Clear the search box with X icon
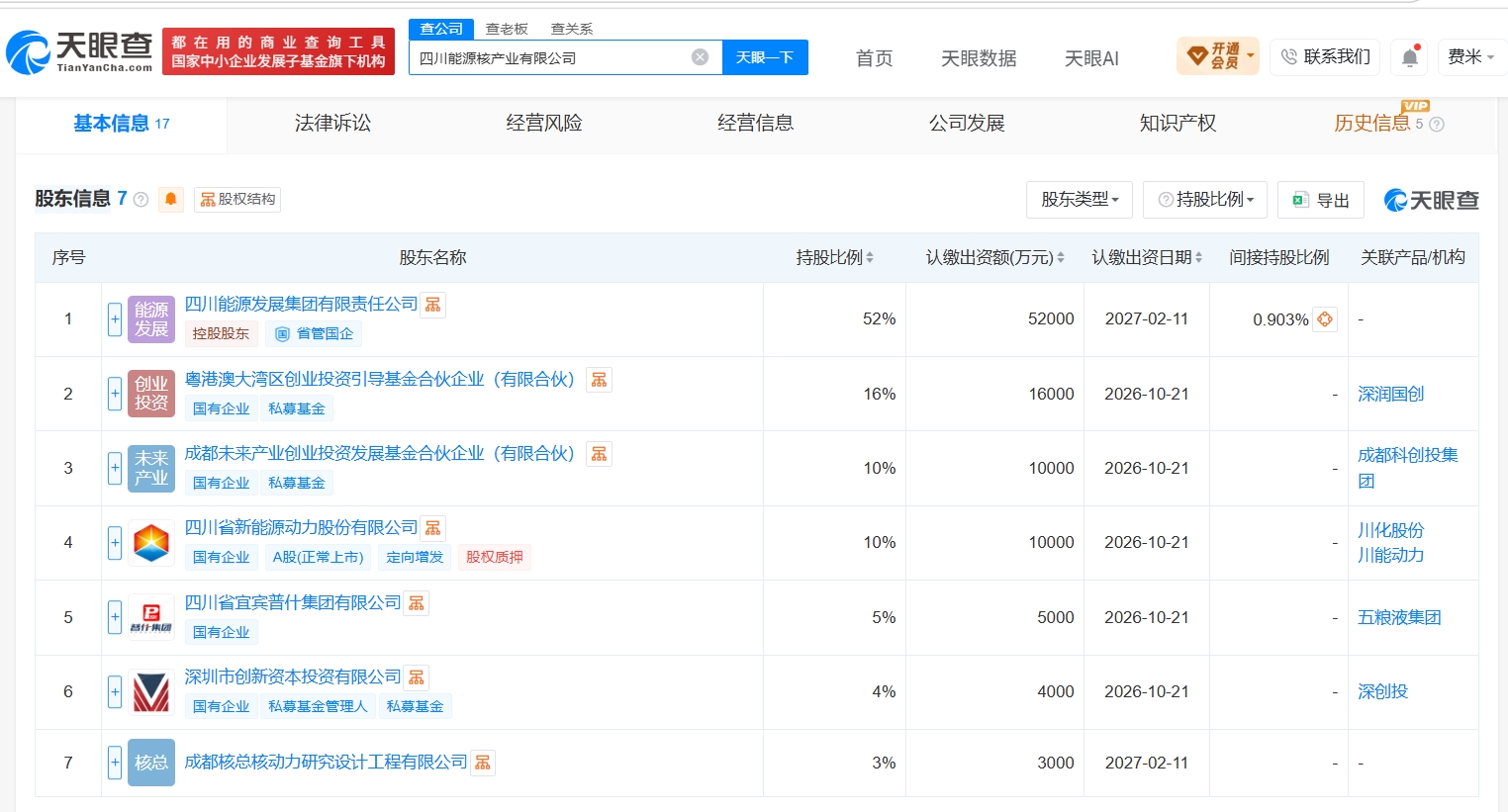 coord(700,57)
